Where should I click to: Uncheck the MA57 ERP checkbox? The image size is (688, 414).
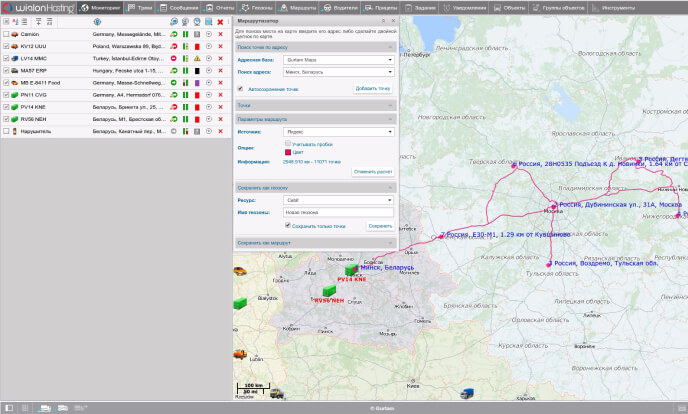[x=6, y=70]
